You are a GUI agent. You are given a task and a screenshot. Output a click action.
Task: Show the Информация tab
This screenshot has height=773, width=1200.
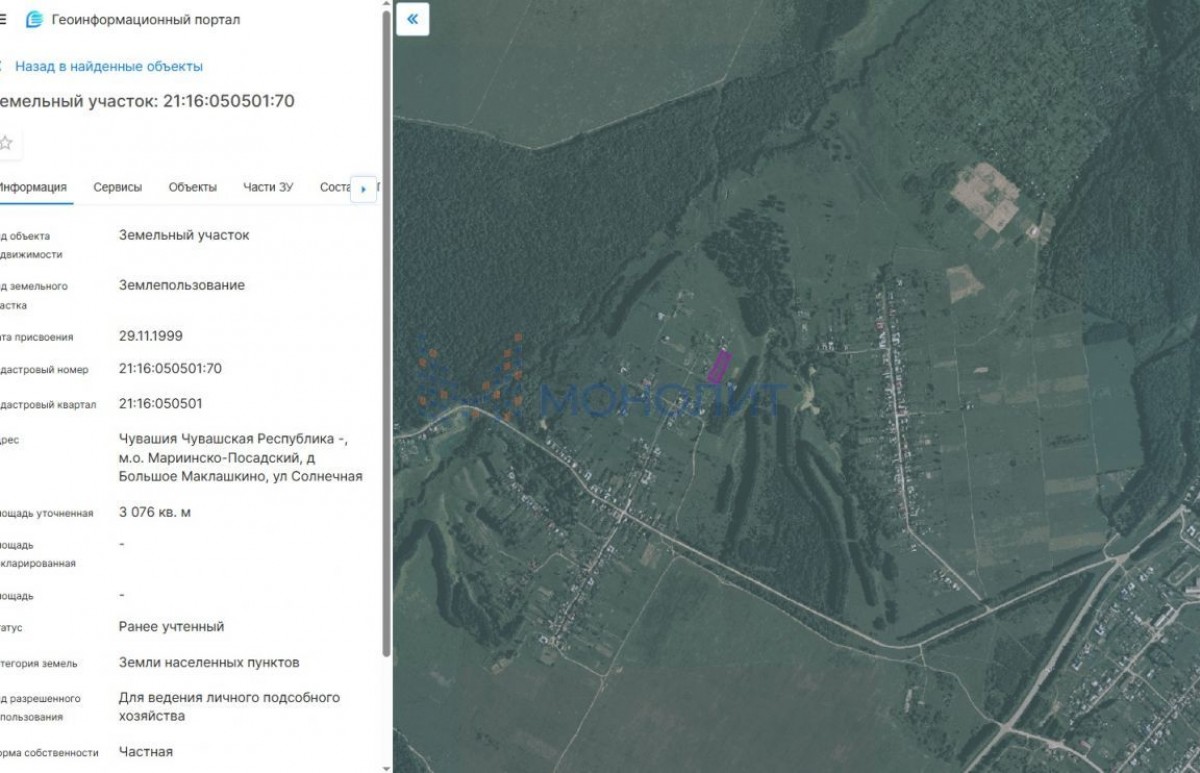[x=32, y=187]
